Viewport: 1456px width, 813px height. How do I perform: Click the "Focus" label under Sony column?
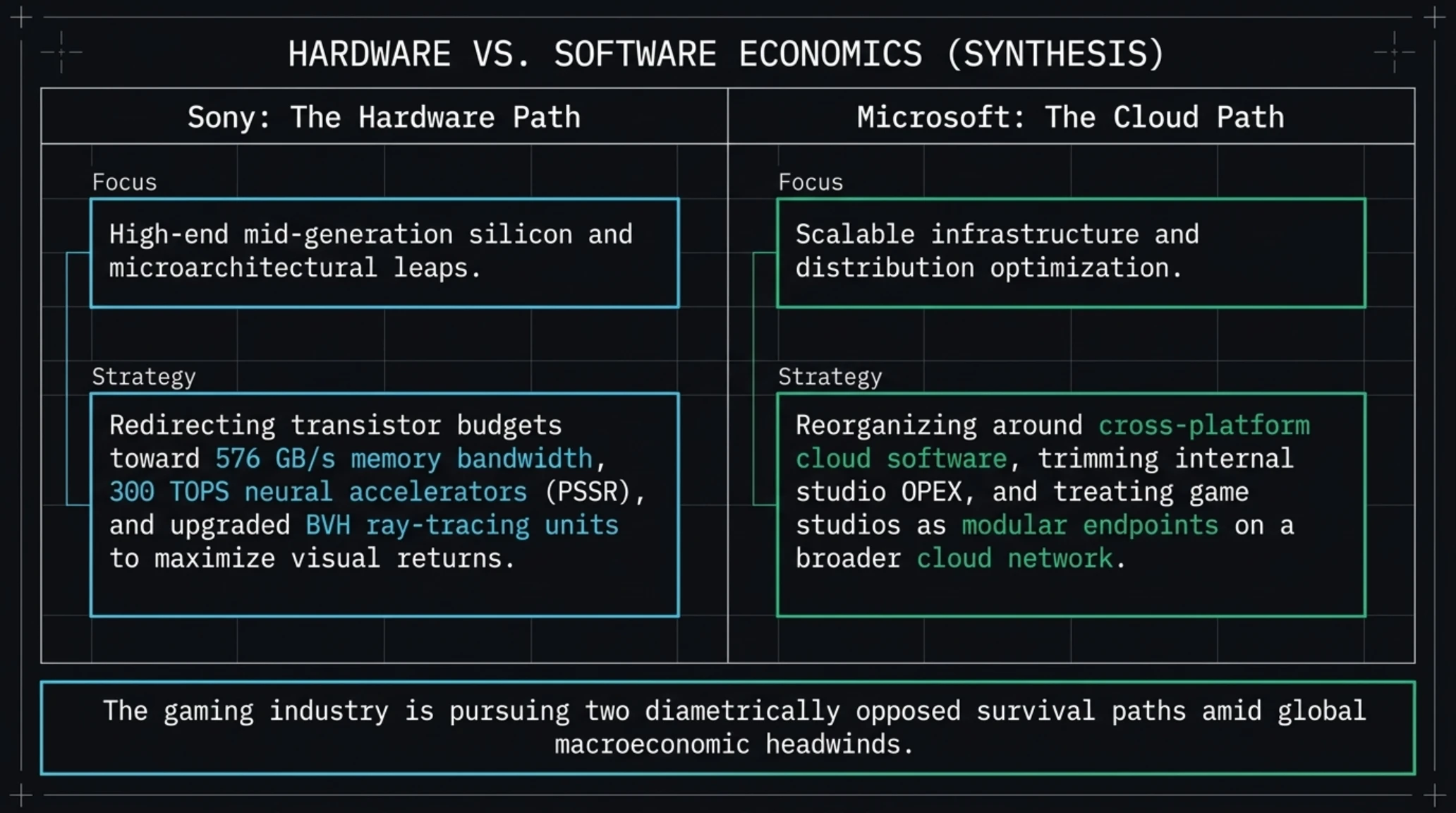pos(124,182)
